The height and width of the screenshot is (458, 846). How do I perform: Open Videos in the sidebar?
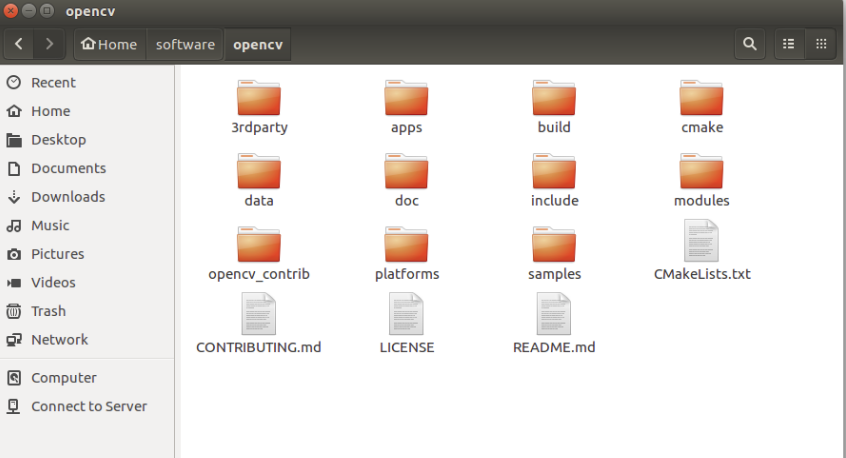point(87,283)
